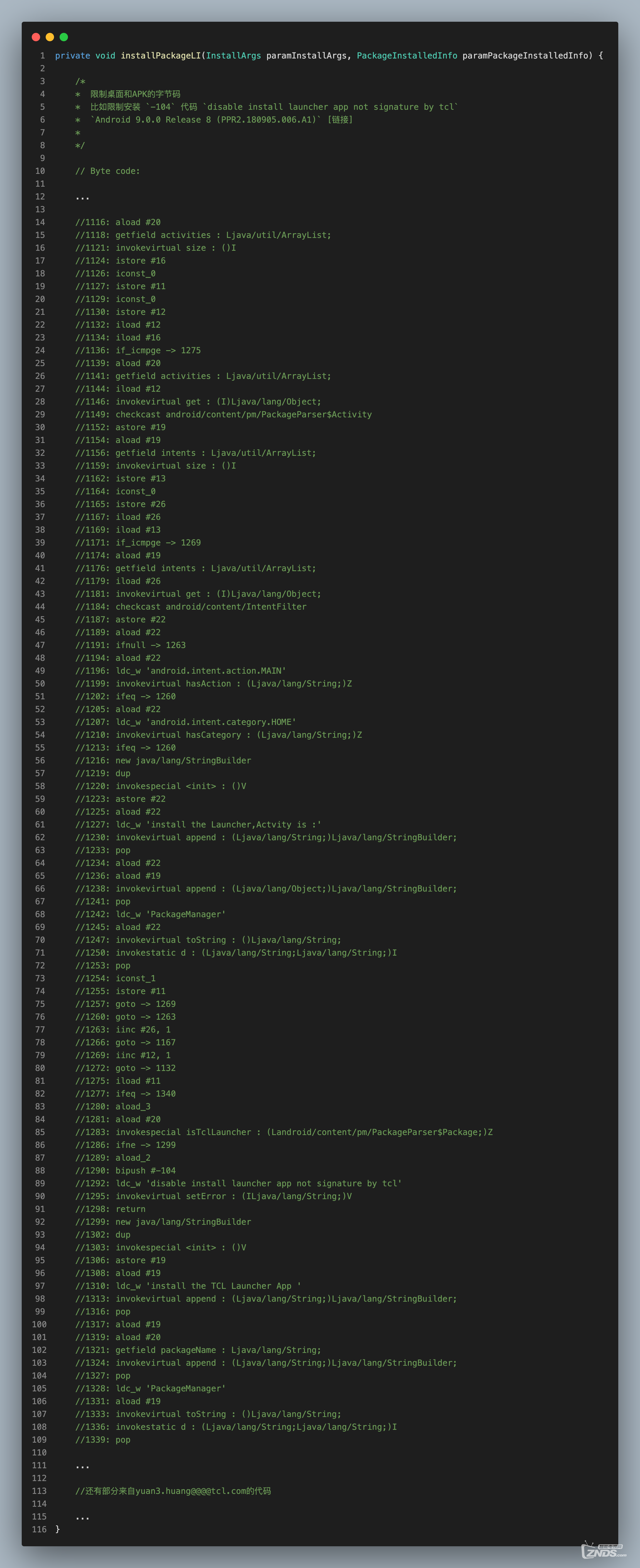Click the invokevirtual hasAction line
Screen dimensions: 640x1568
214,684
